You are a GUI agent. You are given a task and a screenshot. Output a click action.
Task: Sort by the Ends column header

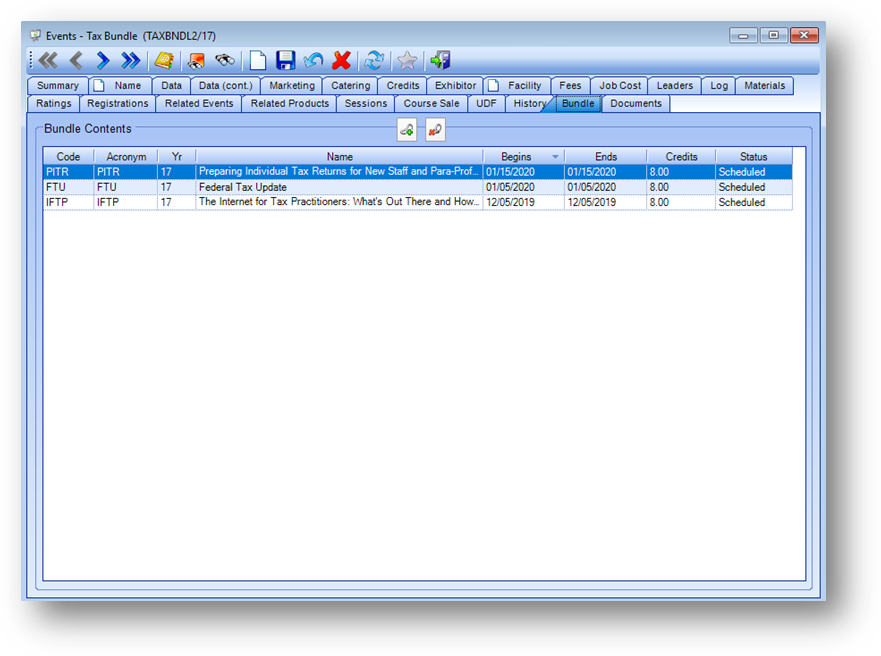[606, 157]
